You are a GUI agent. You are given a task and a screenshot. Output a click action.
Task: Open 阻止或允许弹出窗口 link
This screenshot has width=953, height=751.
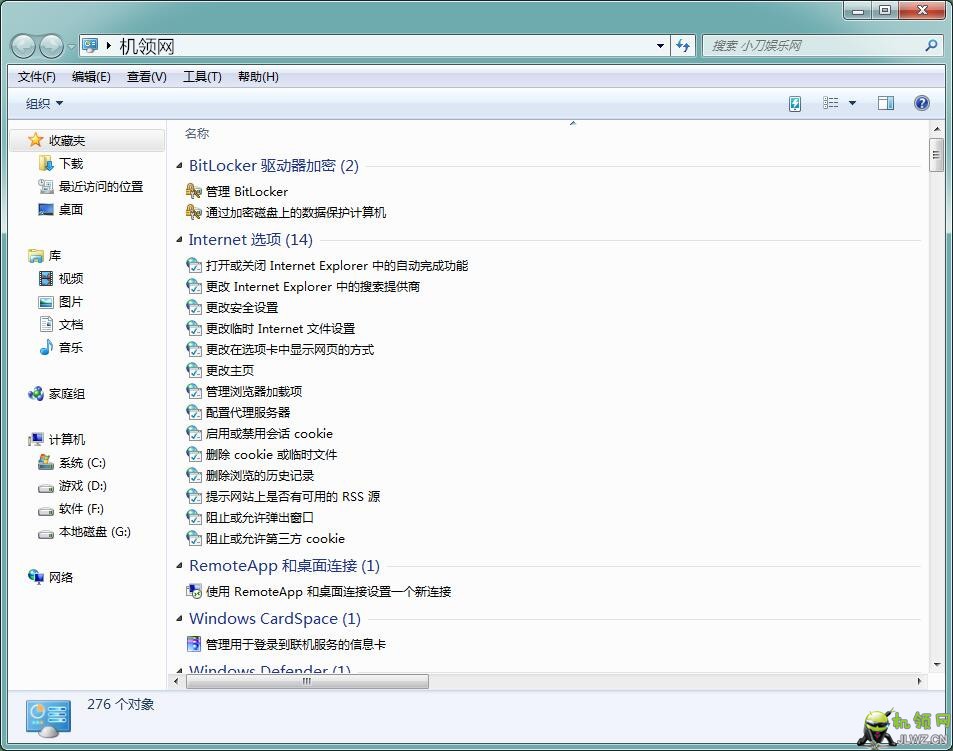click(260, 518)
